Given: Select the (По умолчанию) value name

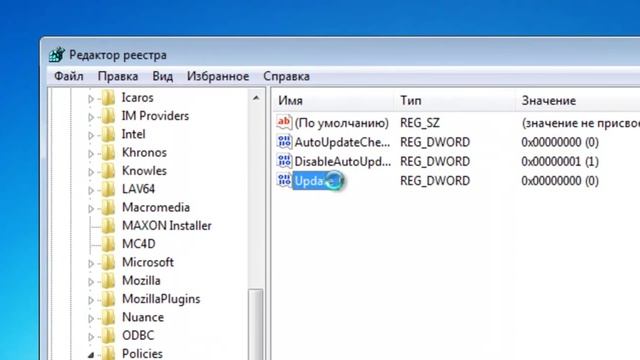Looking at the screenshot, I should (342, 123).
